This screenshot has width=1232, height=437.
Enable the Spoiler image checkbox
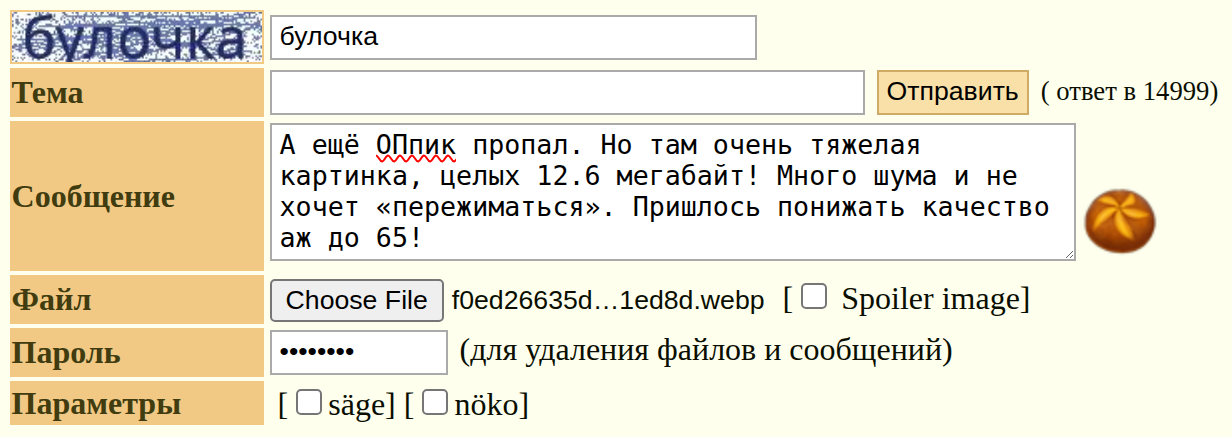[815, 297]
